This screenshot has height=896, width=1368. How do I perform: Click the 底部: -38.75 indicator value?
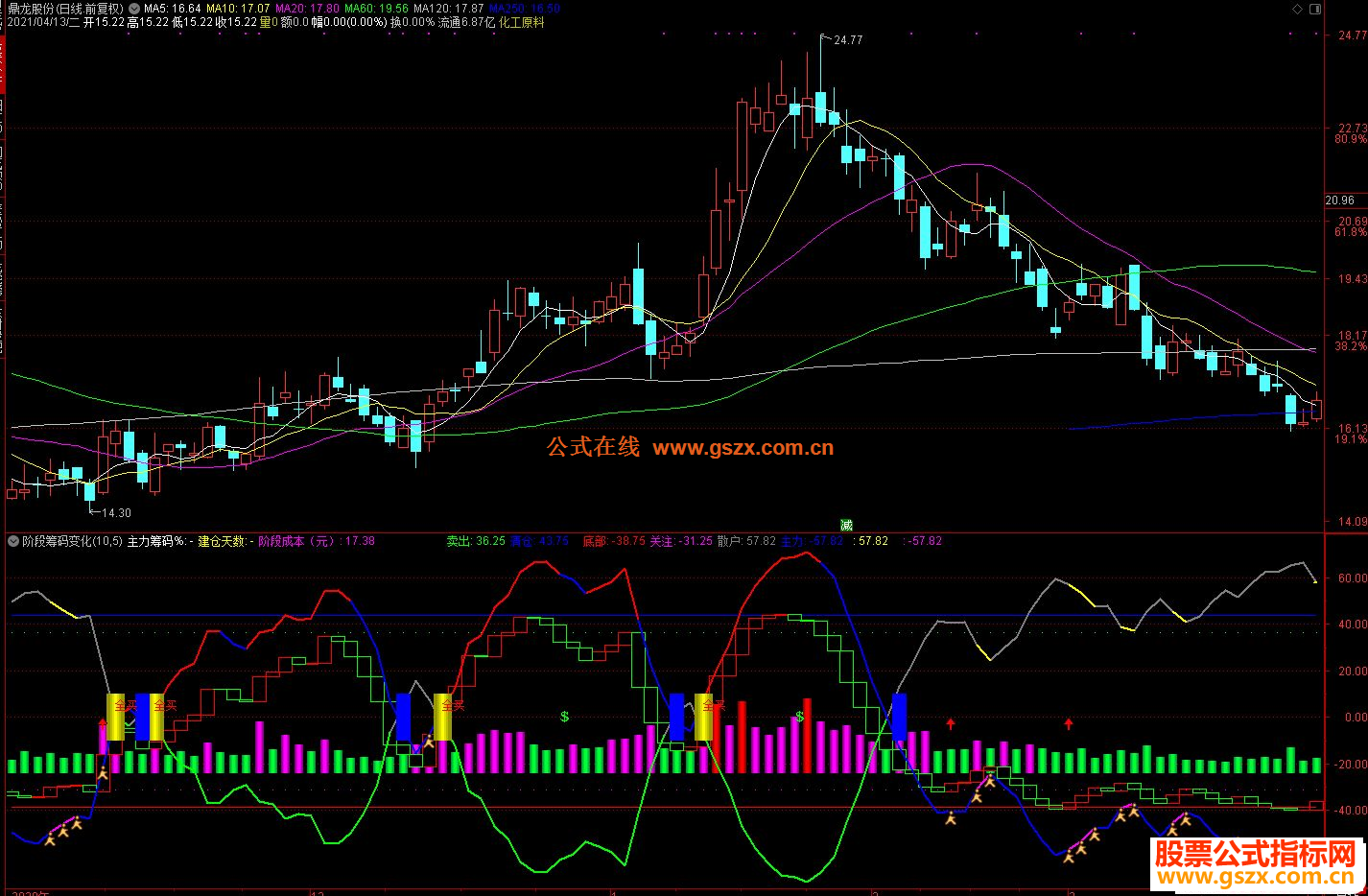click(614, 541)
